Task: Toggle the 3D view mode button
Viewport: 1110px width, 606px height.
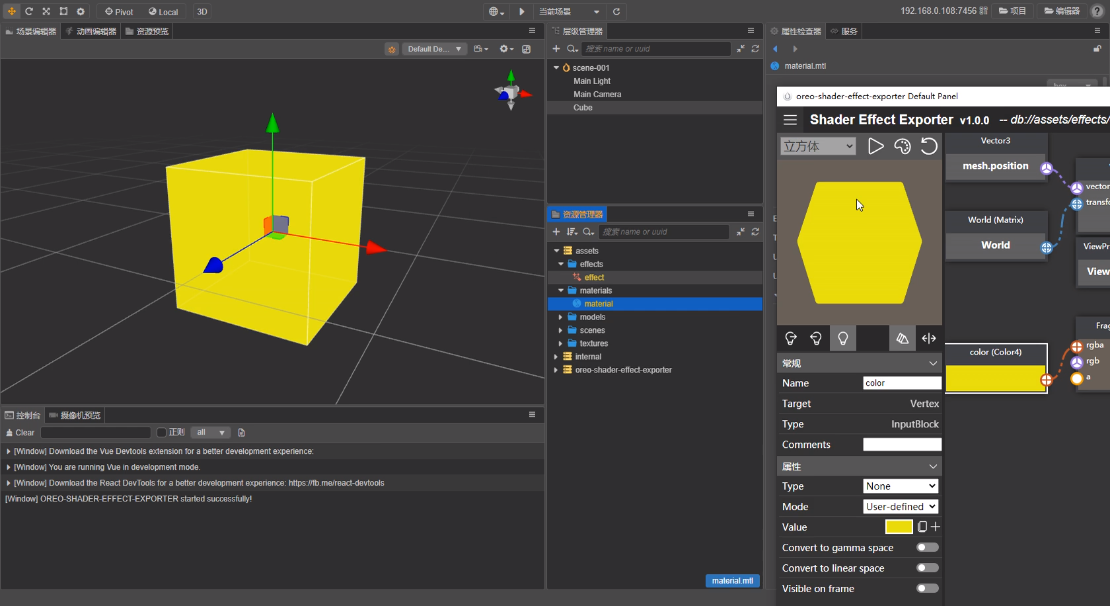Action: [x=202, y=11]
